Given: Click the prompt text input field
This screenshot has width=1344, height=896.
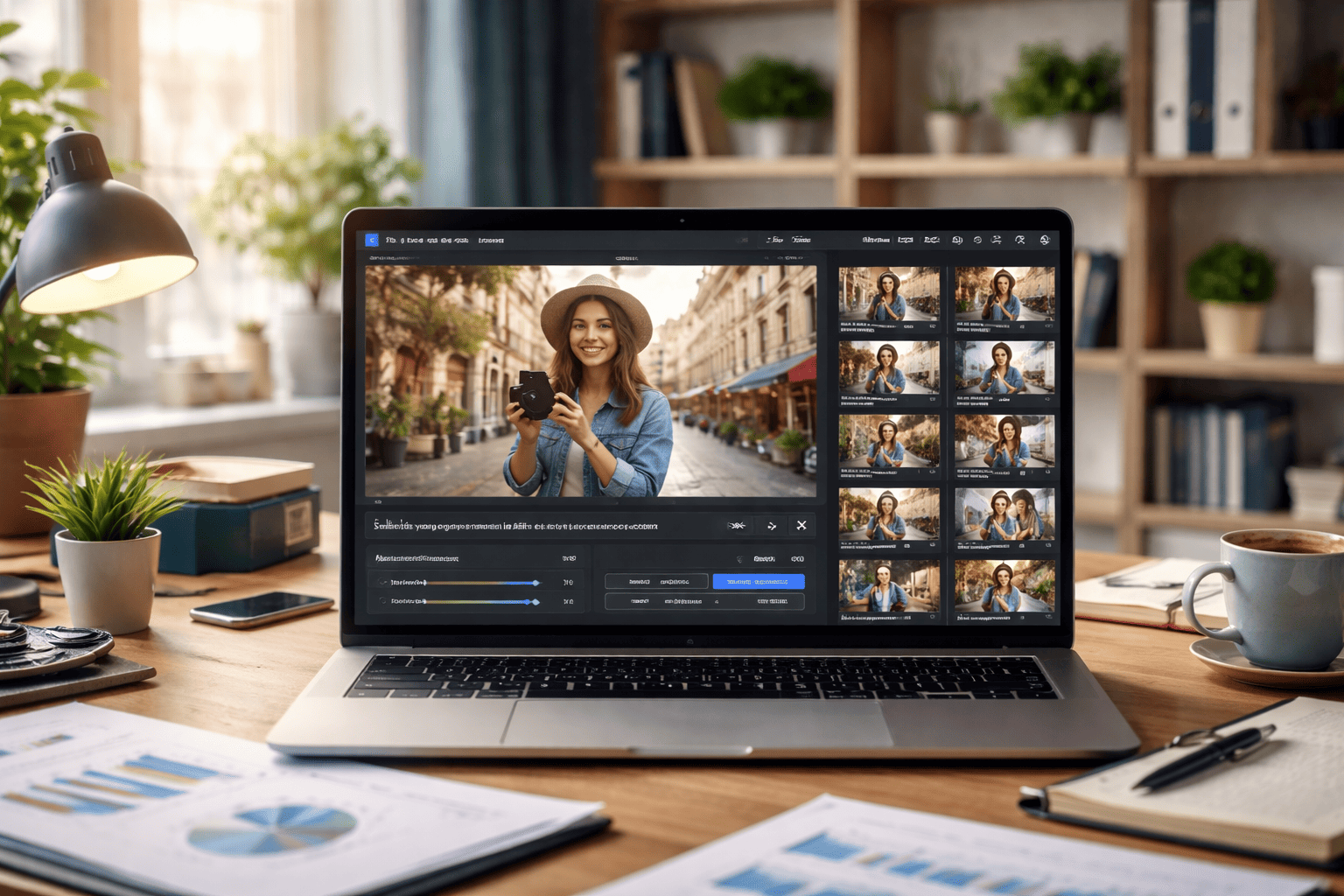Looking at the screenshot, I should point(542,526).
